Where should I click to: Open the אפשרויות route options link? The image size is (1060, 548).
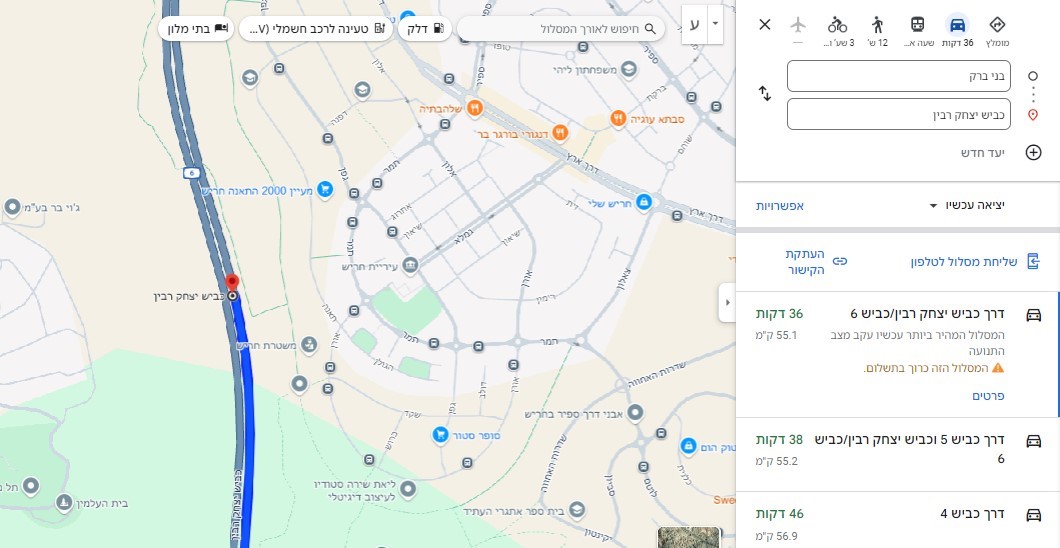(779, 205)
